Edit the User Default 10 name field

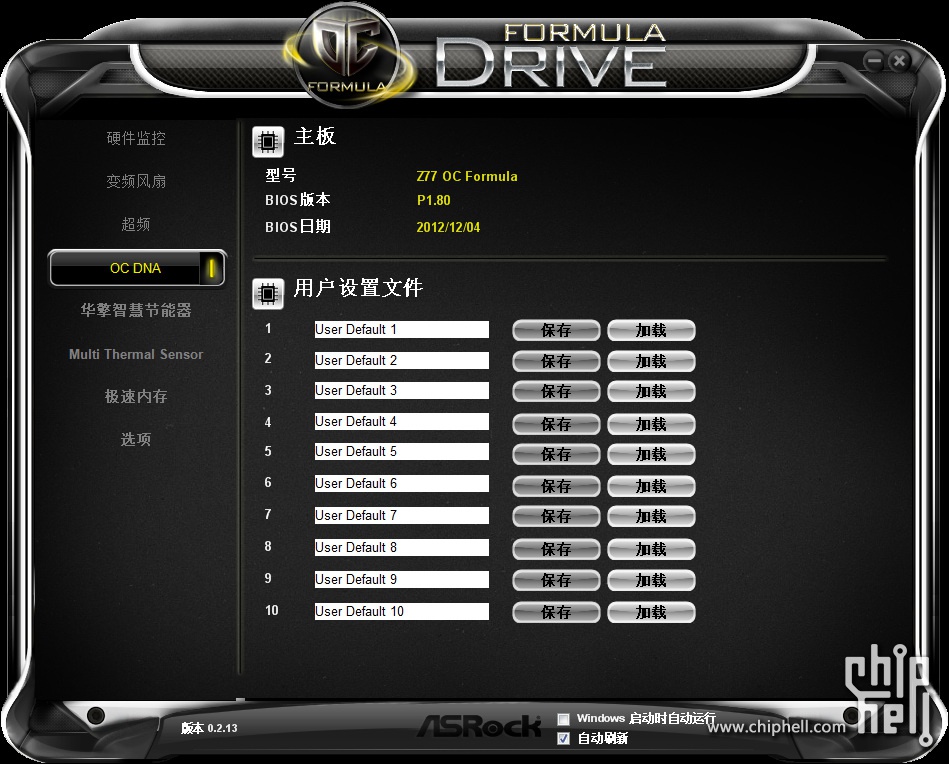(x=401, y=611)
